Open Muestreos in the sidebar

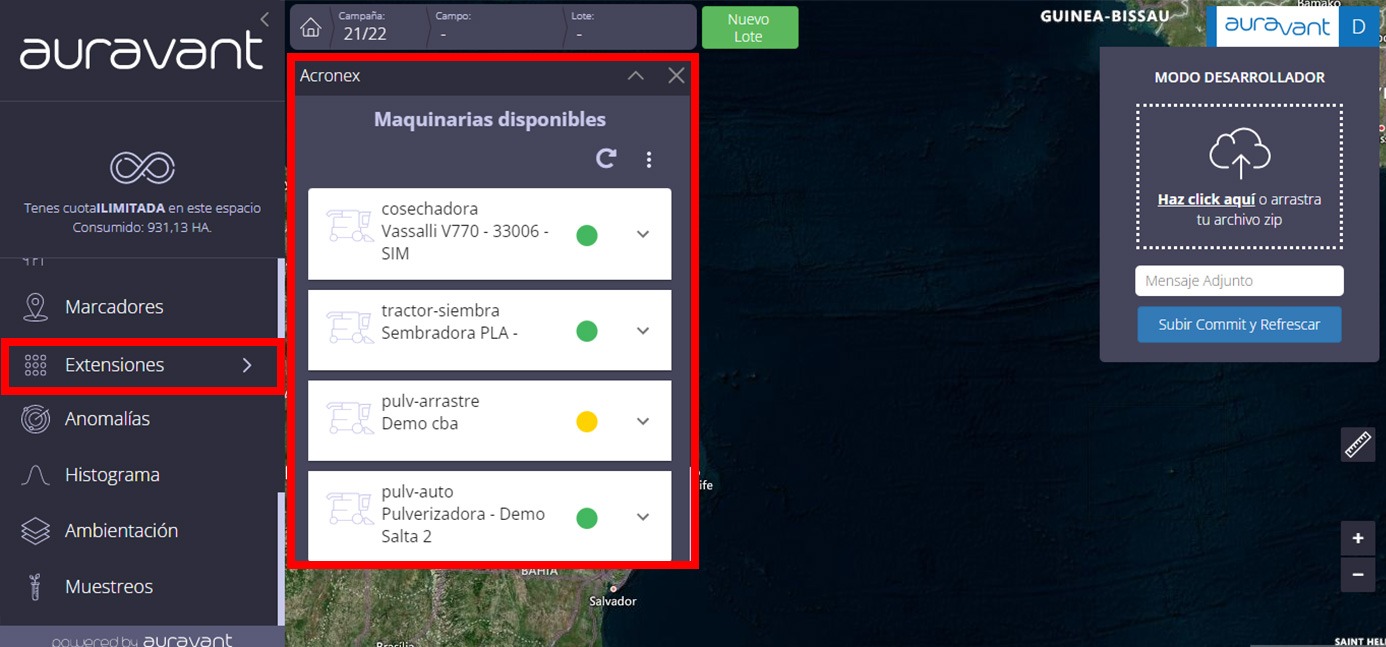[140, 587]
